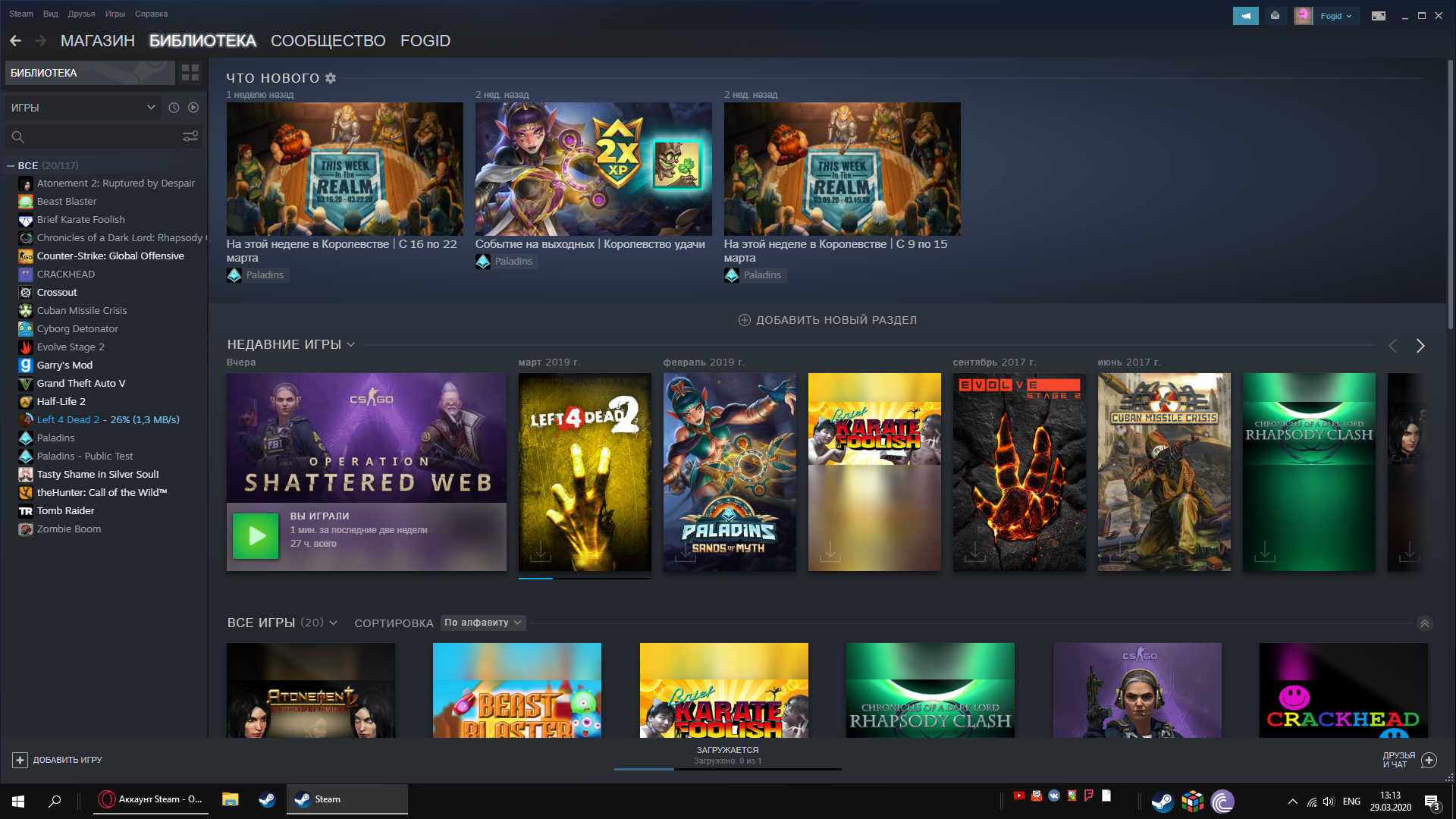Image resolution: width=1456 pixels, height=819 pixels.
Task: Open the Игры menu
Action: [115, 14]
